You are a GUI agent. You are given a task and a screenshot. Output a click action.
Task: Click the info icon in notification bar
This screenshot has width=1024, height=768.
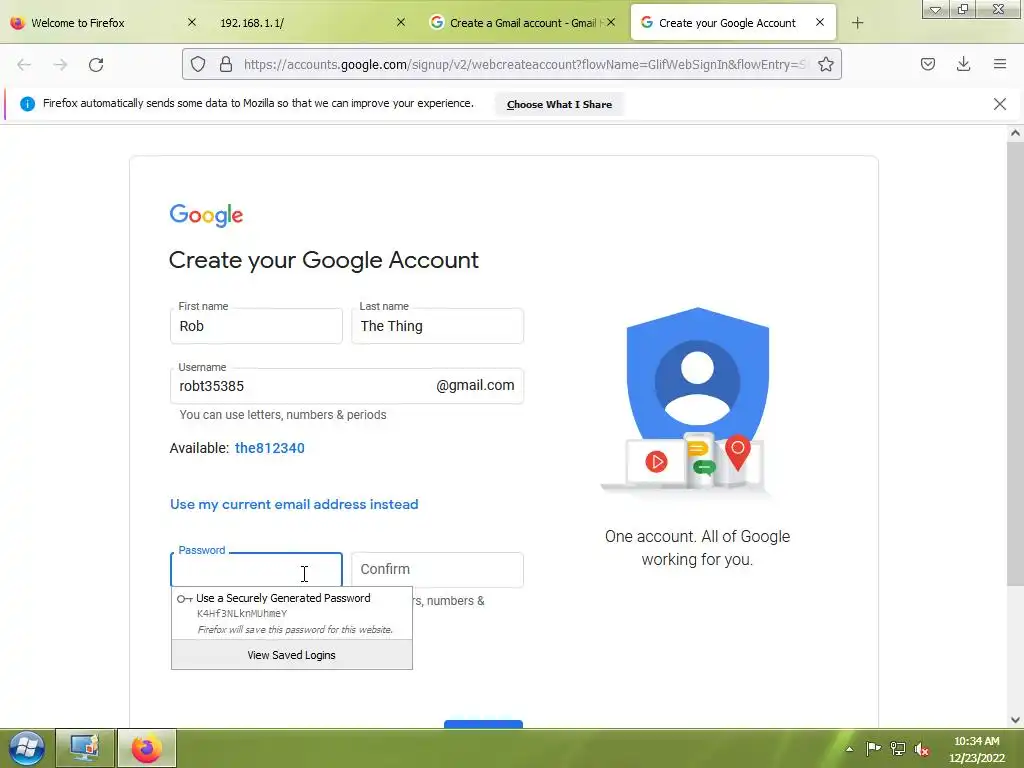click(27, 104)
